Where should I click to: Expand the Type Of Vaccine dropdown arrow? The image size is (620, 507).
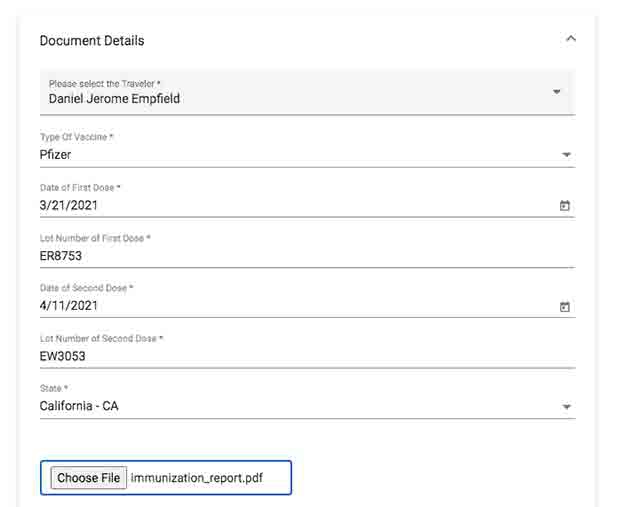click(566, 156)
